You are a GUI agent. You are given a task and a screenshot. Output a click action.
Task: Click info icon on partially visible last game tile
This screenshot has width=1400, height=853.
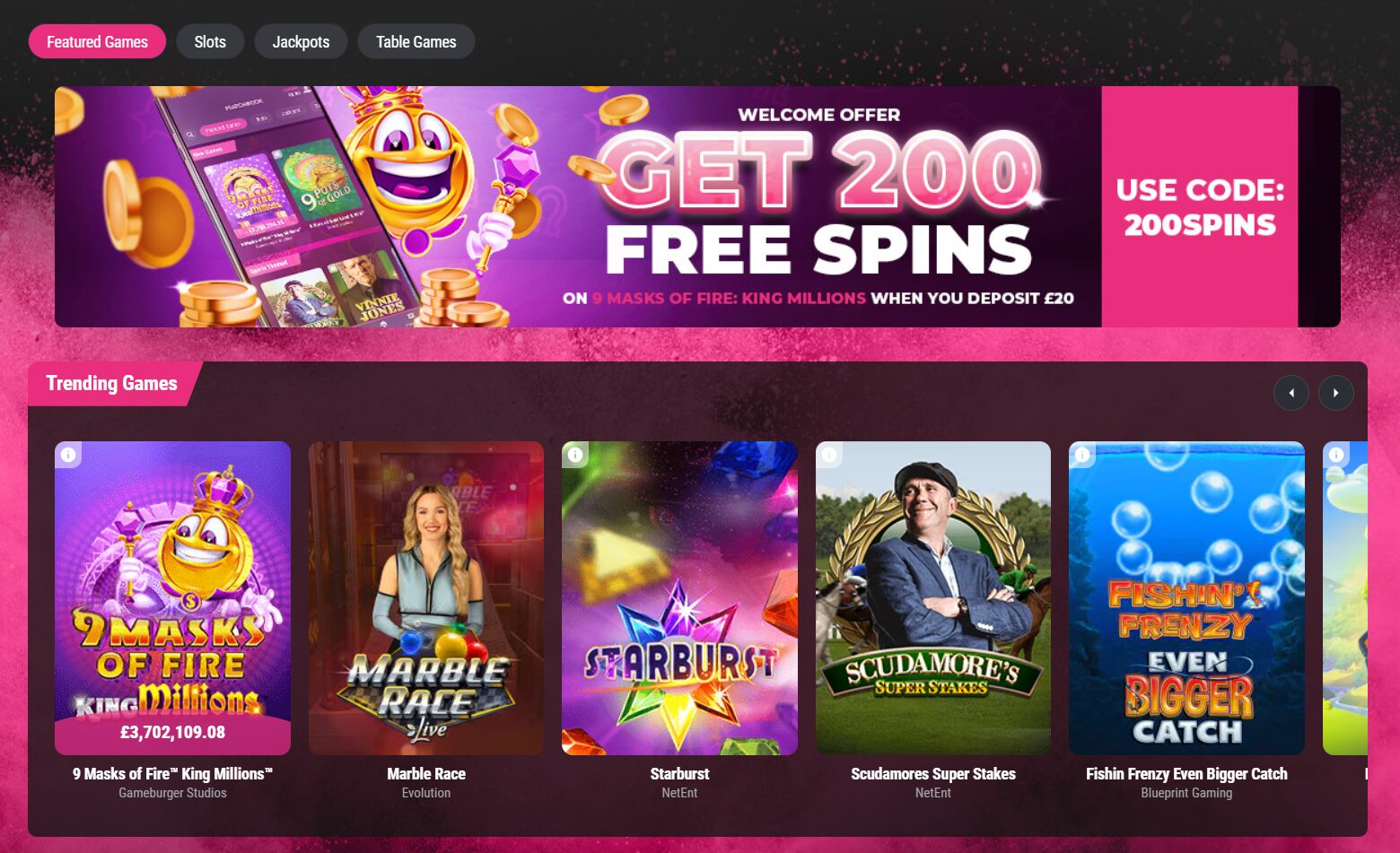(1336, 455)
